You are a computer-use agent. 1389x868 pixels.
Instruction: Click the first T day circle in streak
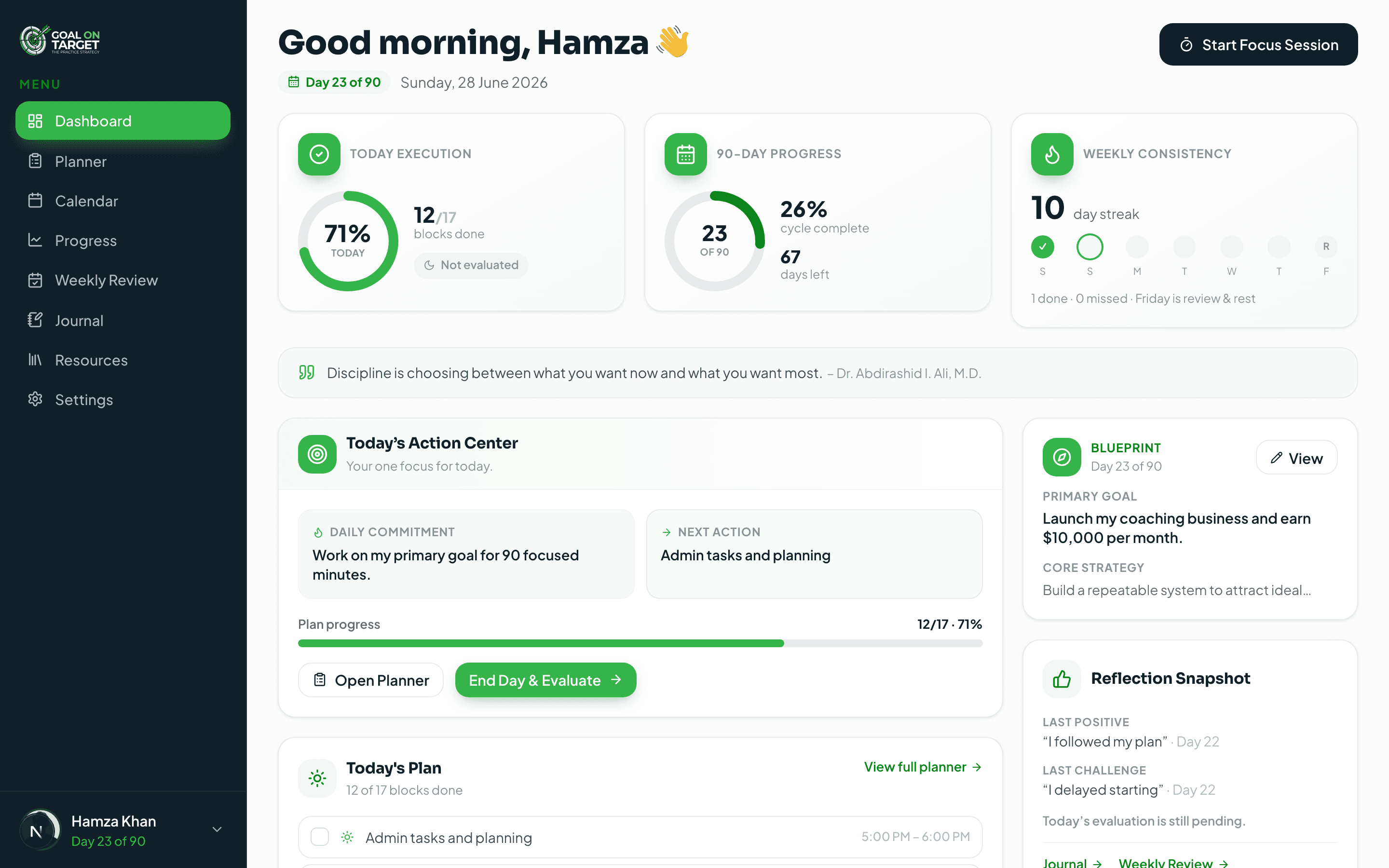[x=1184, y=247]
